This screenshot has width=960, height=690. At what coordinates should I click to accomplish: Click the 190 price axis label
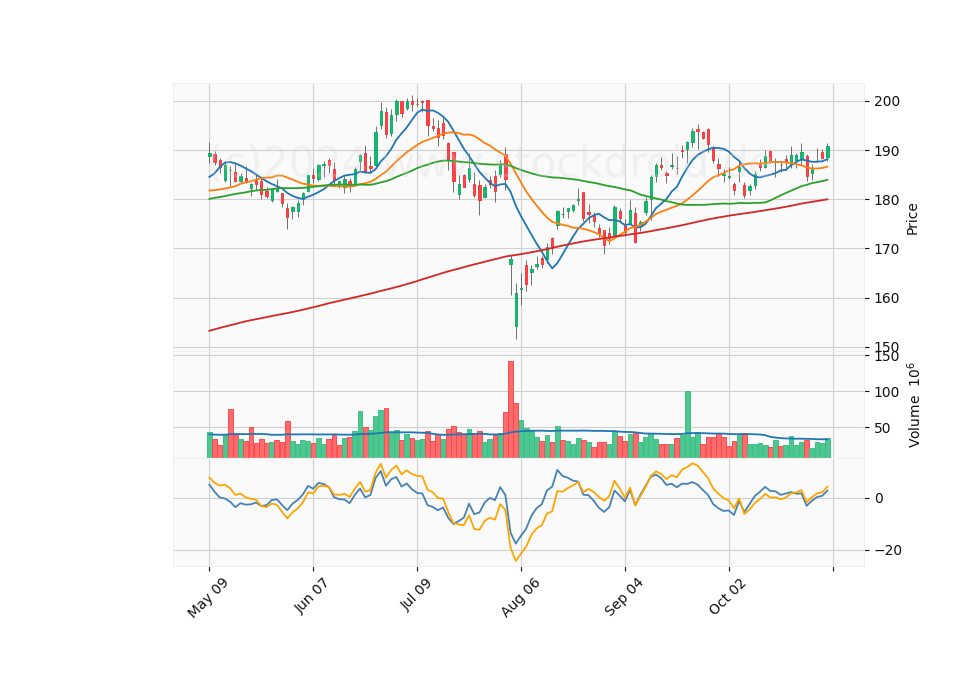(887, 151)
